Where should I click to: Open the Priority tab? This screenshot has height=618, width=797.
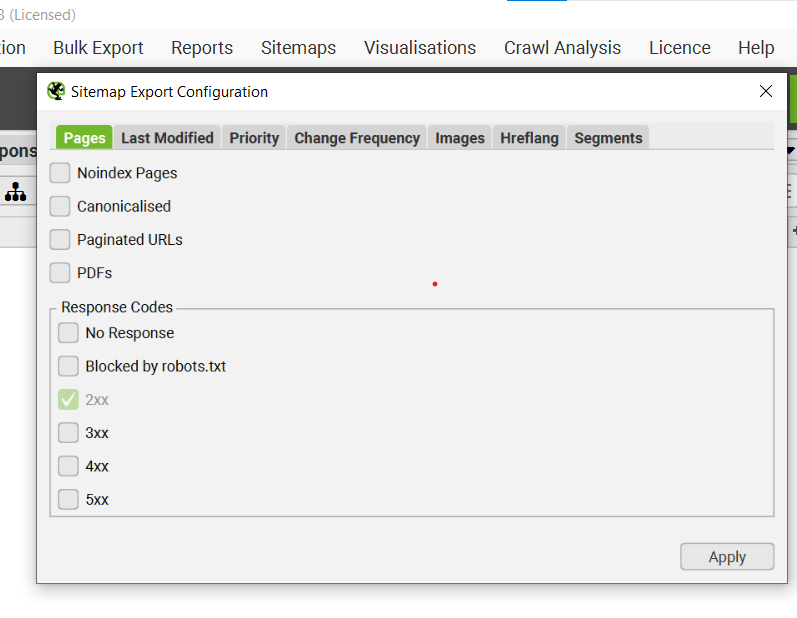pyautogui.click(x=254, y=138)
